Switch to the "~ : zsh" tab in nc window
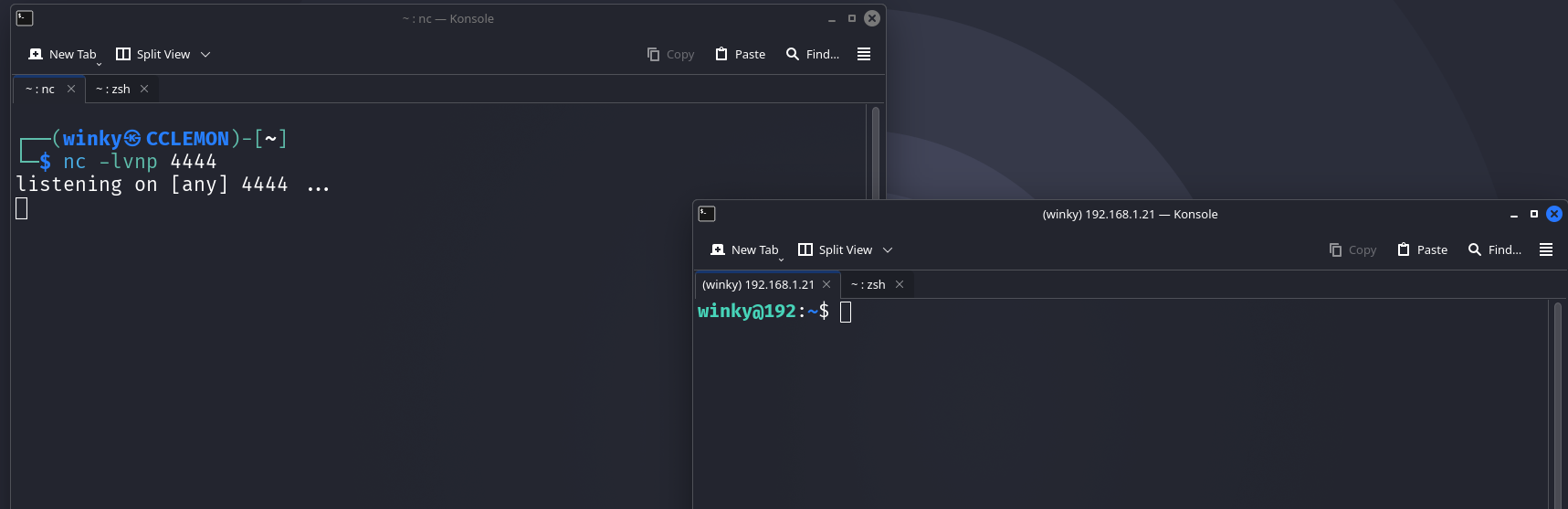1568x509 pixels. (113, 90)
